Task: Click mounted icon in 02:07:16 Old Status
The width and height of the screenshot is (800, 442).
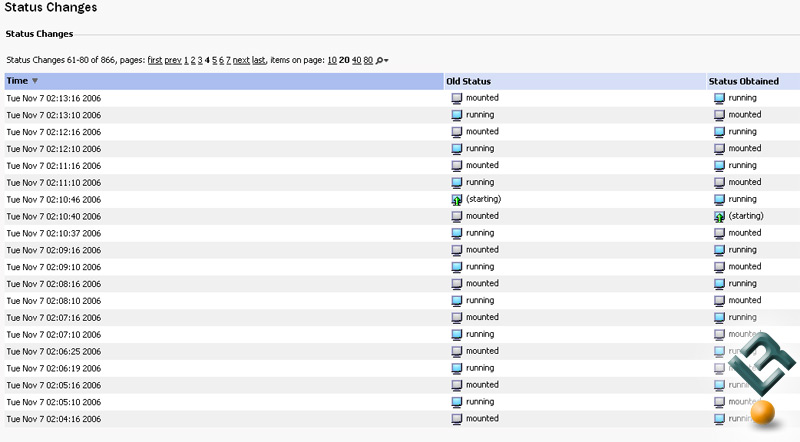Action: (457, 317)
